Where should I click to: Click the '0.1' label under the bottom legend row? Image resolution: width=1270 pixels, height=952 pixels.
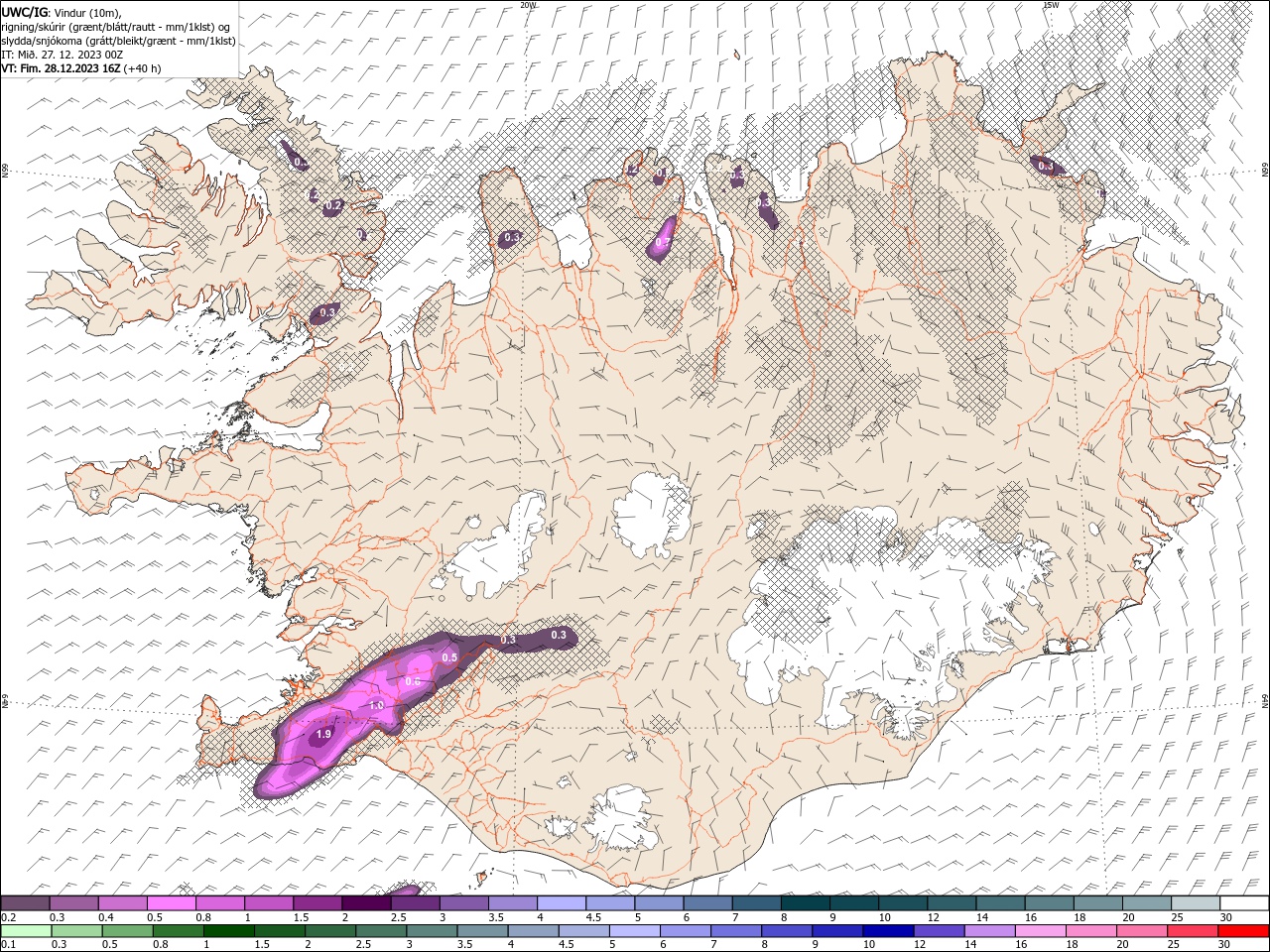click(8, 945)
